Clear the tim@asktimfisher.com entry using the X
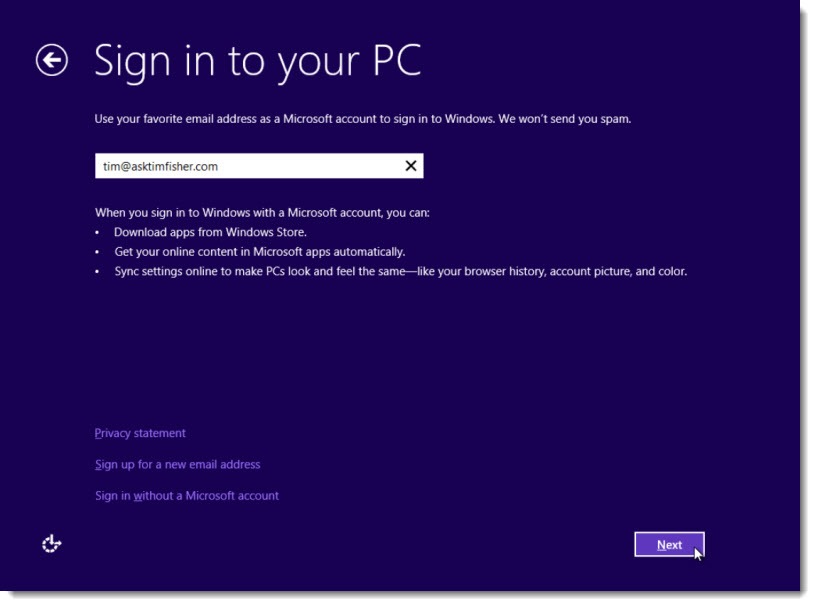Screen dimensions: 815x606 [x=409, y=166]
